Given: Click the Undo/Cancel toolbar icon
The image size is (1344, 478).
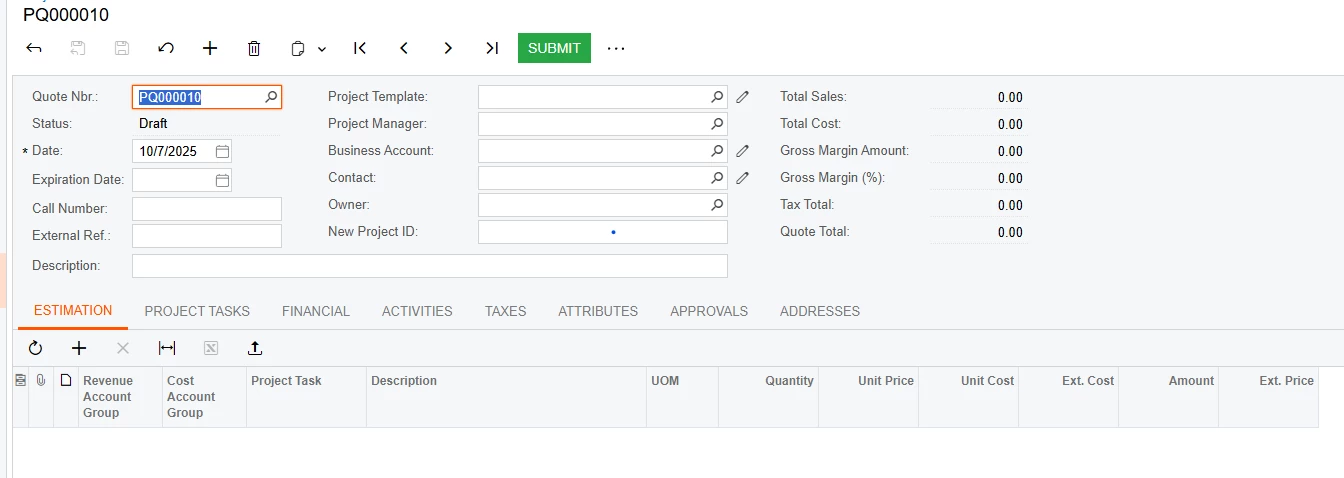Looking at the screenshot, I should [166, 48].
